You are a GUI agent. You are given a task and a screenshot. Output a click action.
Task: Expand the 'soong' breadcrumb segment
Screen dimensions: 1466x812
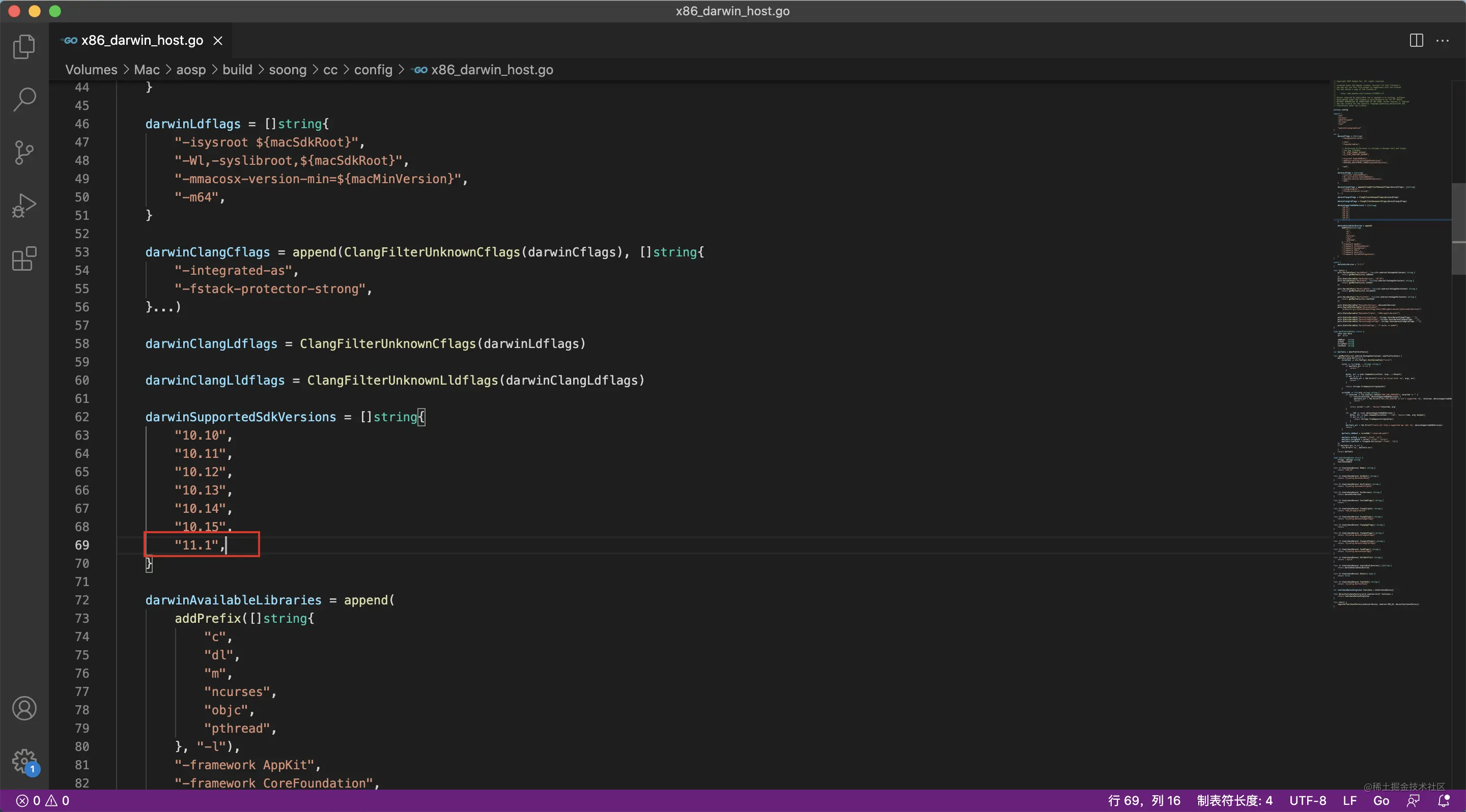pyautogui.click(x=288, y=70)
